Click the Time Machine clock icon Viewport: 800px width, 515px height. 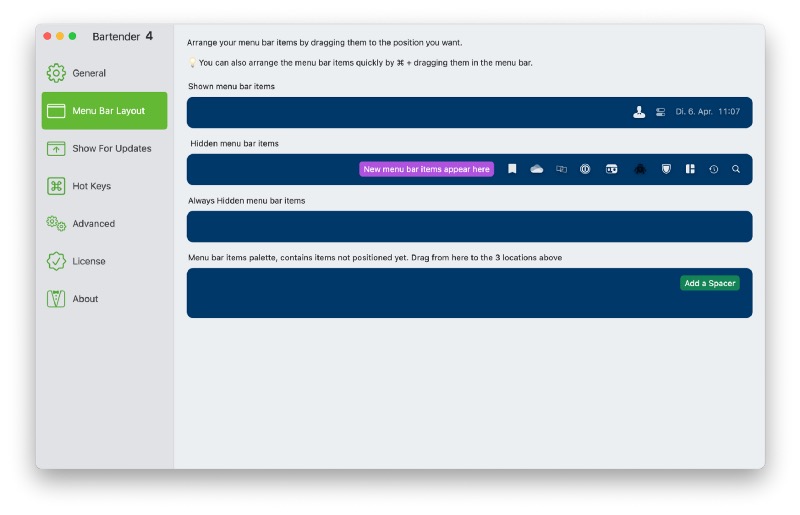(714, 169)
